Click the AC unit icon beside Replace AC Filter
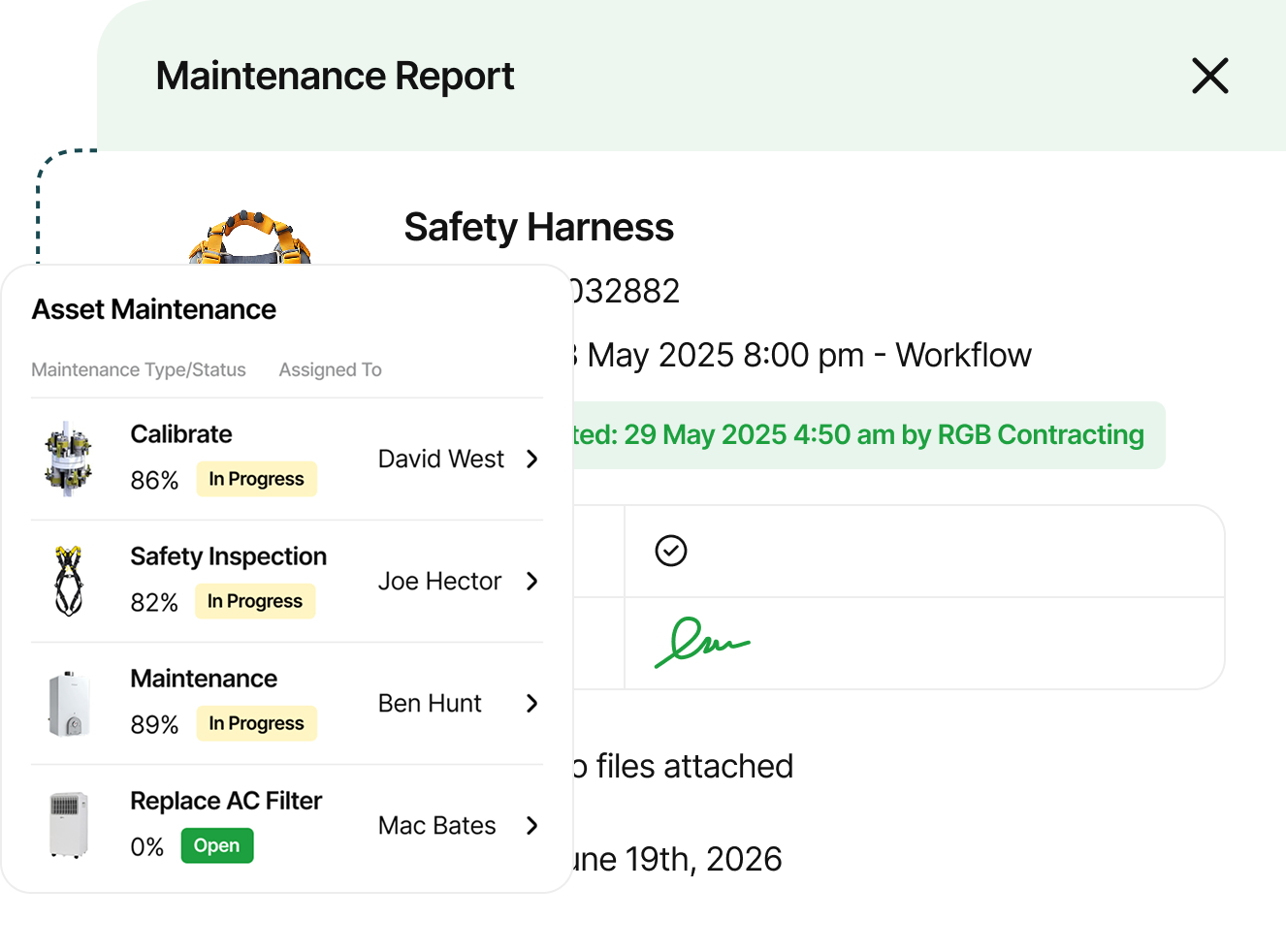This screenshot has width=1286, height=952. click(68, 825)
